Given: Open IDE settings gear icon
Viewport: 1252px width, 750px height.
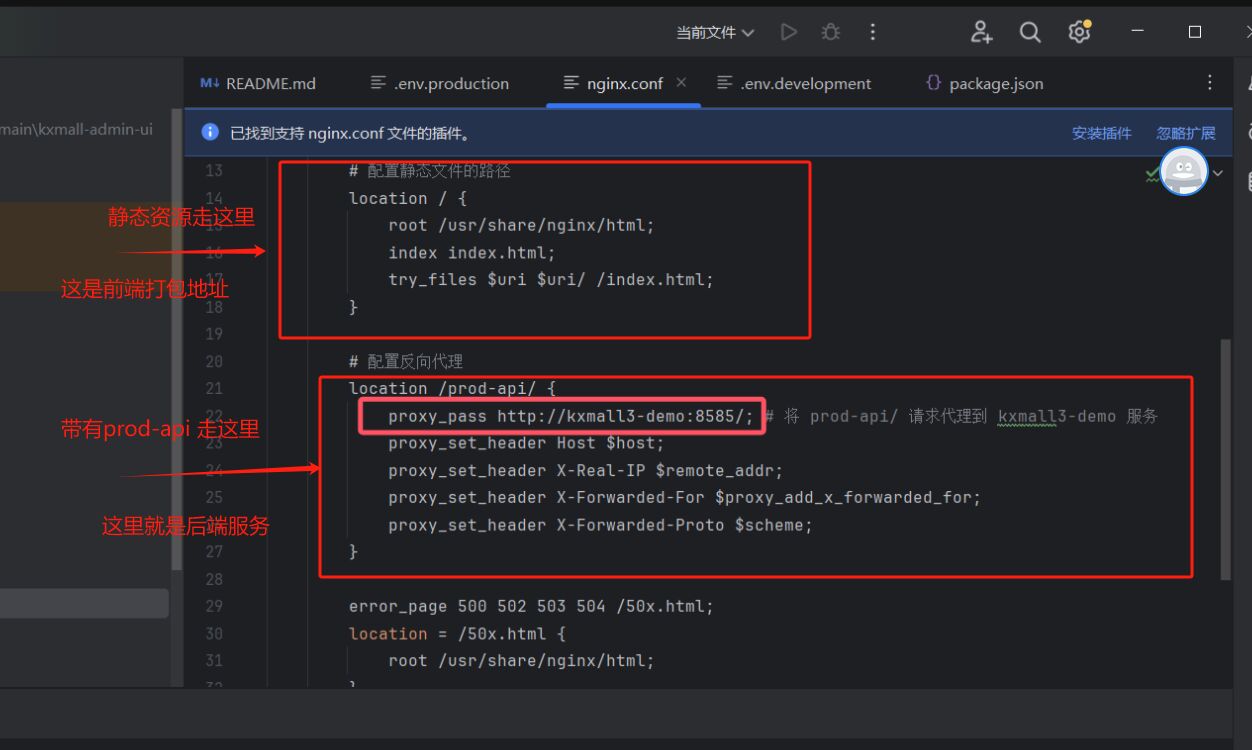Looking at the screenshot, I should tap(1079, 32).
